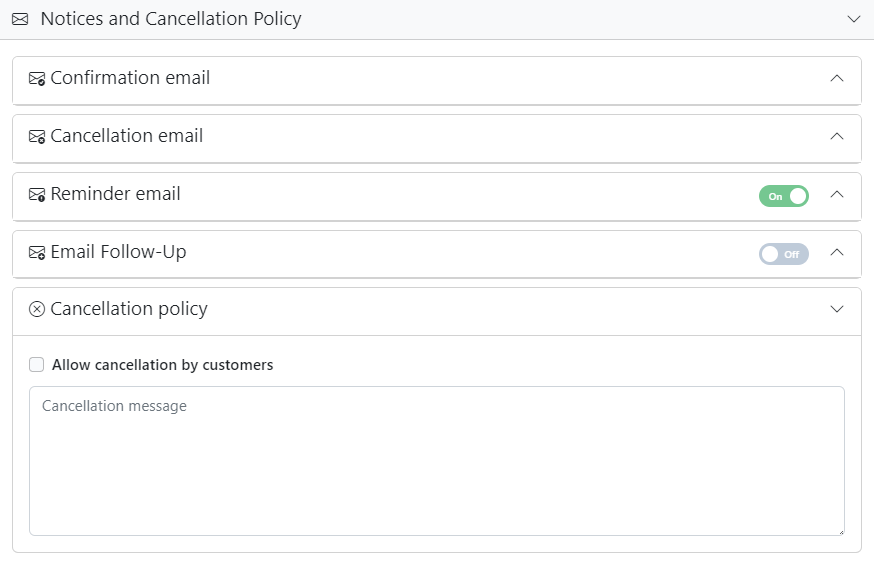The height and width of the screenshot is (566, 874).
Task: Turn on the Email Follow-Up toggle
Action: point(783,254)
